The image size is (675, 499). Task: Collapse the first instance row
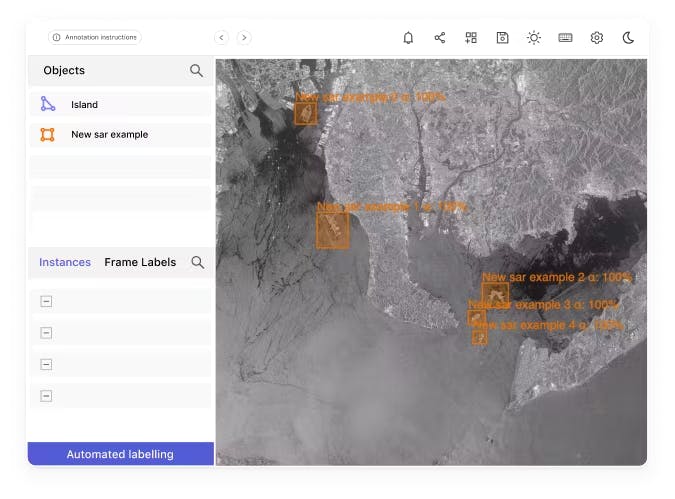46,302
